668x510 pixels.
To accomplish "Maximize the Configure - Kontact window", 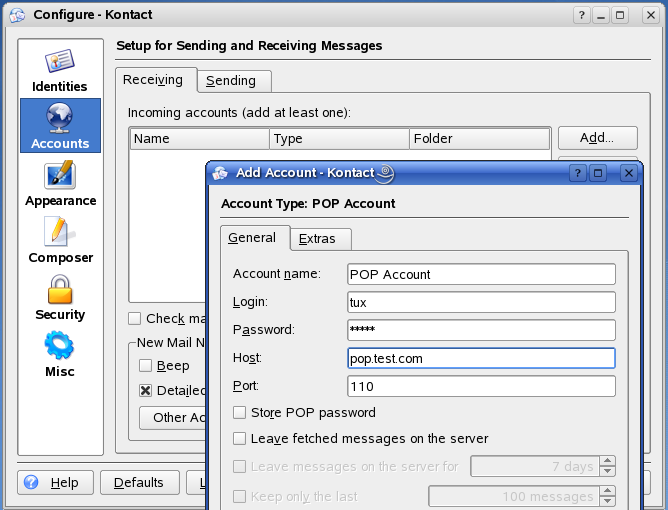I will pyautogui.click(x=620, y=15).
